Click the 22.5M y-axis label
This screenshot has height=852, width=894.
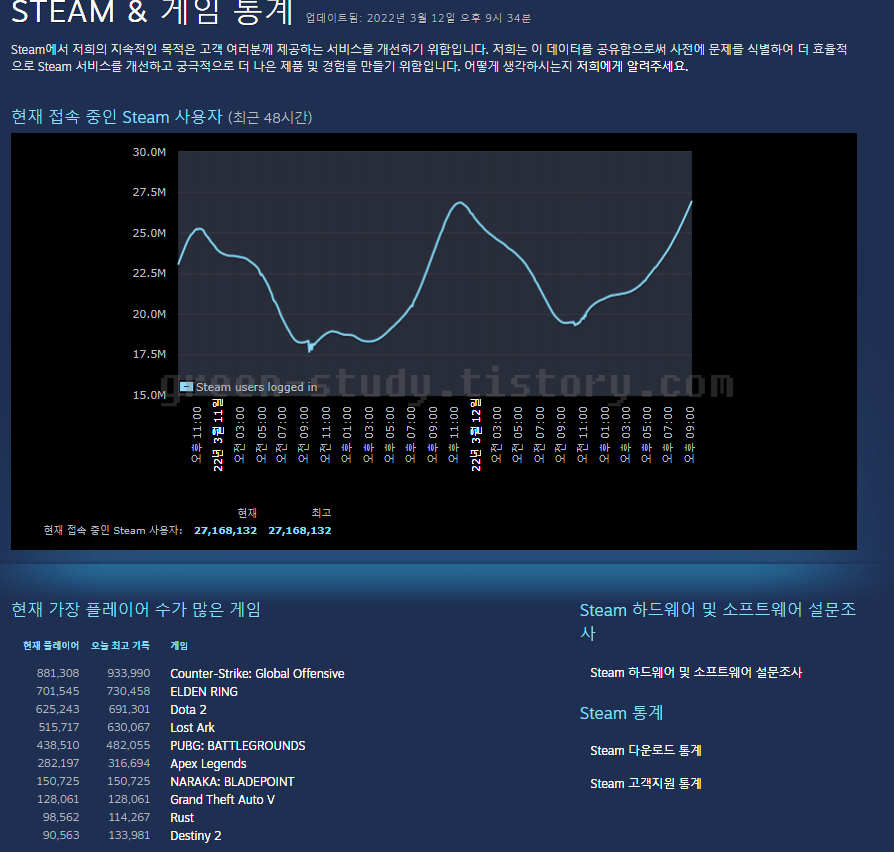tap(149, 273)
